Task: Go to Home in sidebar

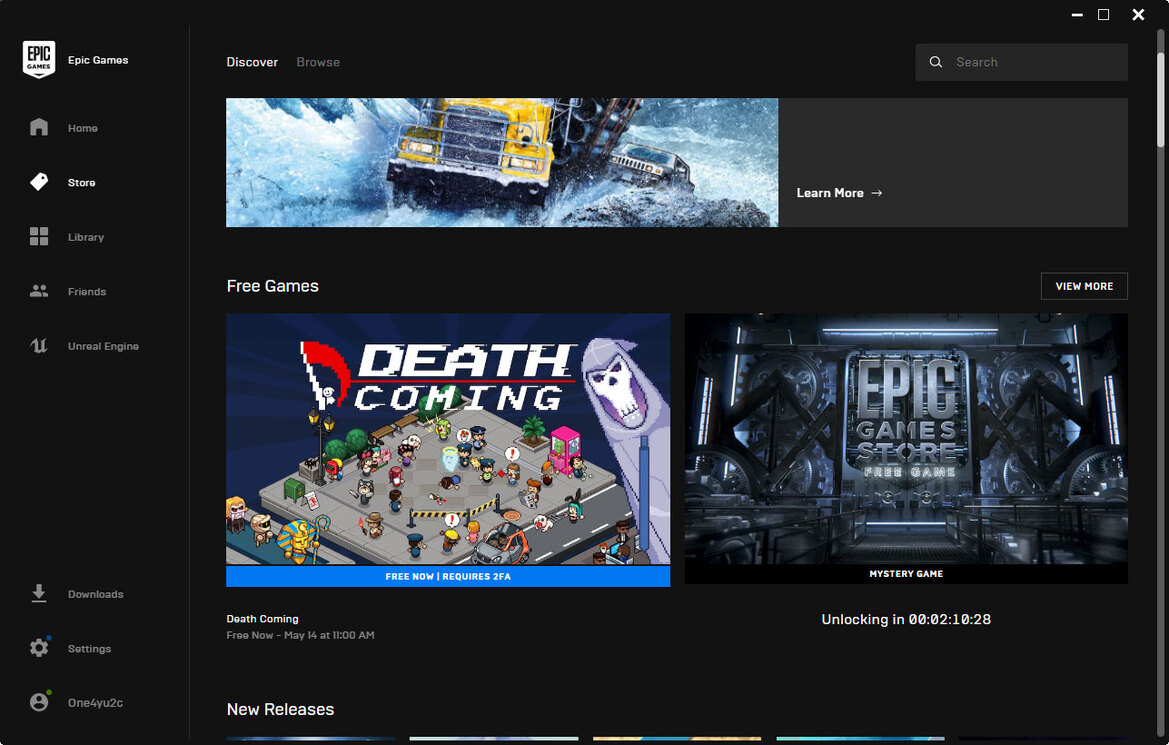Action: point(83,128)
